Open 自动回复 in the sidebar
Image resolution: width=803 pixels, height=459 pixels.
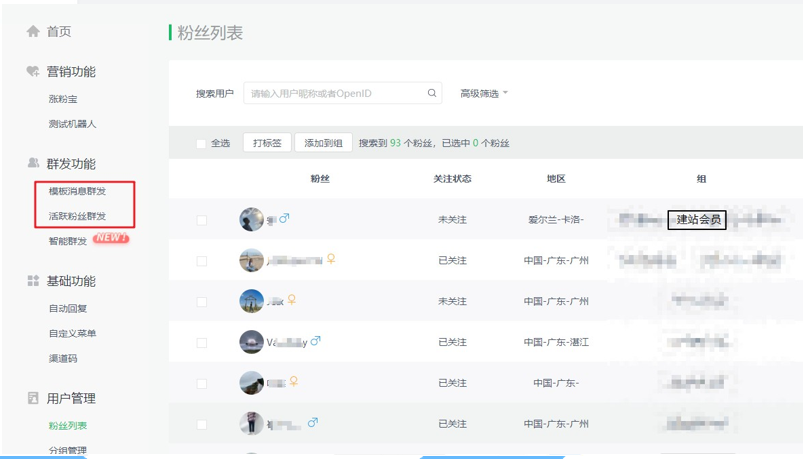[68, 309]
